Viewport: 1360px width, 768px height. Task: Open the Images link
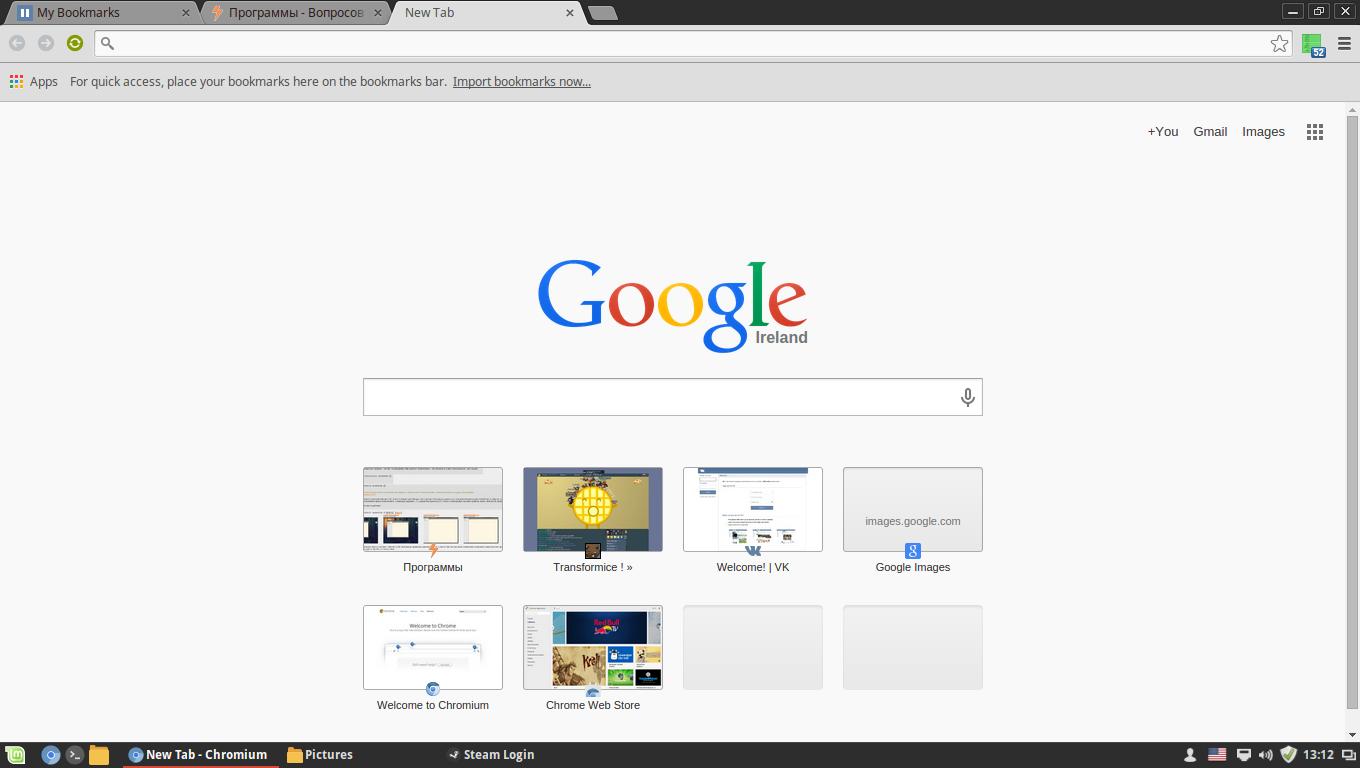tap(1263, 132)
